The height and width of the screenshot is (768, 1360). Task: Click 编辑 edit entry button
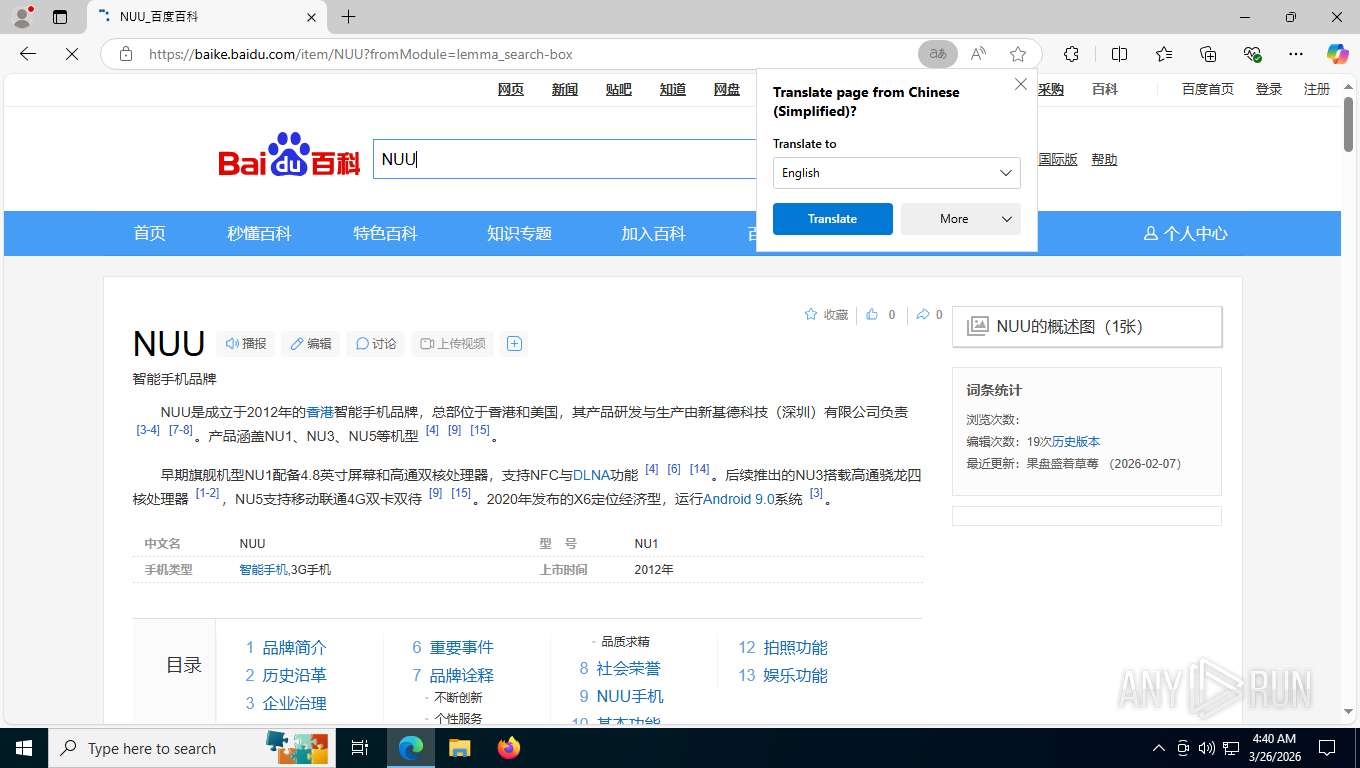point(311,343)
